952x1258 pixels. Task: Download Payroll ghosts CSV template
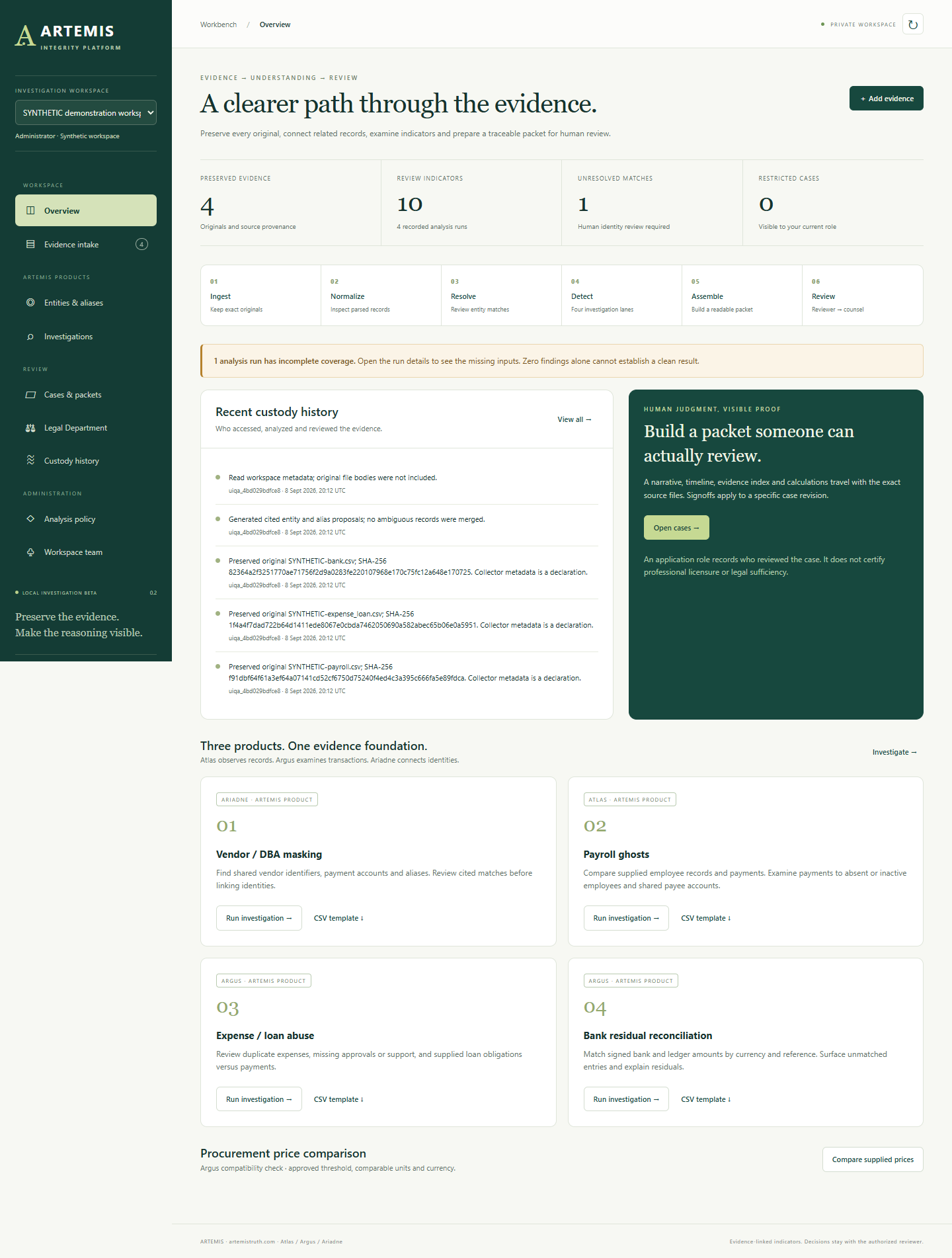705,918
